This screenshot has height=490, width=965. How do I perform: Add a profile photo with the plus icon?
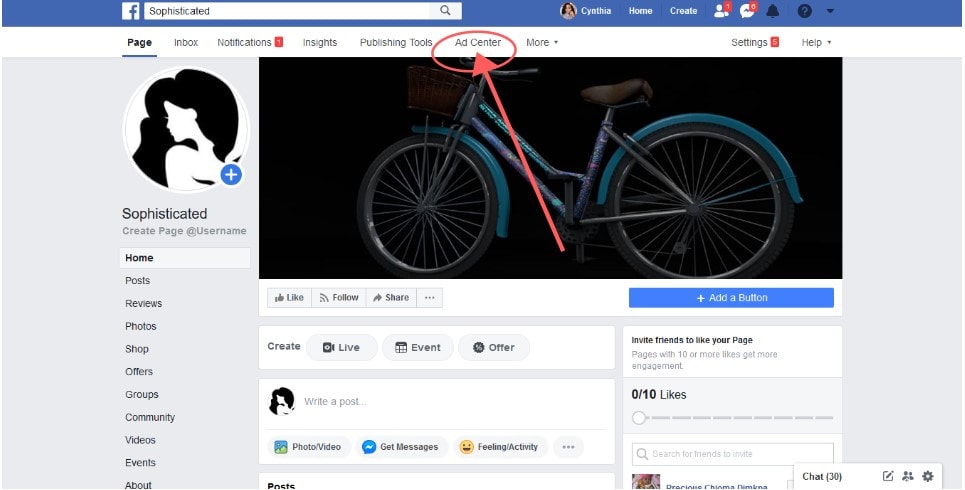pos(231,175)
